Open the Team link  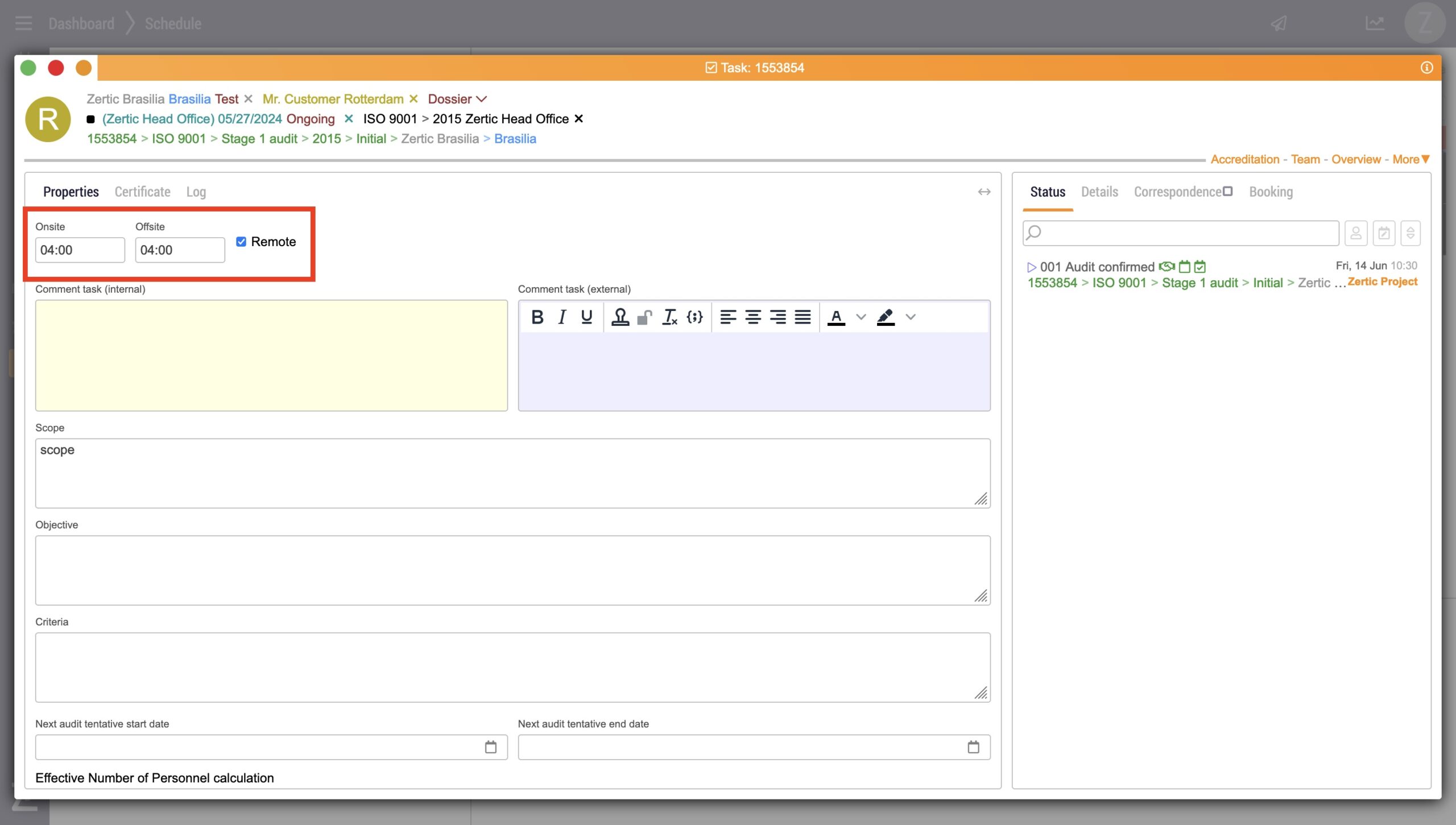pyautogui.click(x=1305, y=159)
